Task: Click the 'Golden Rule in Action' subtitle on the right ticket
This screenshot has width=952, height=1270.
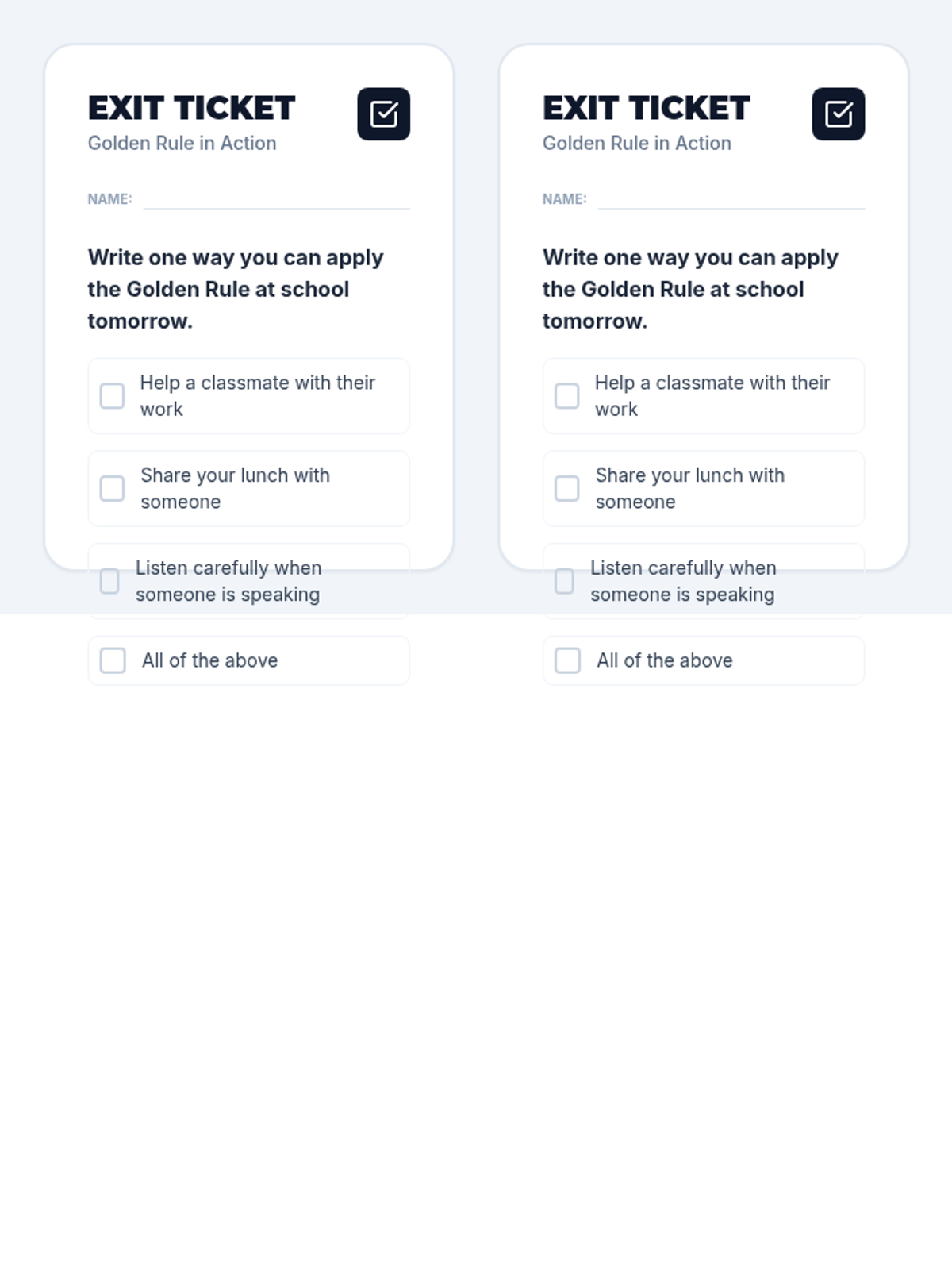Action: [636, 144]
